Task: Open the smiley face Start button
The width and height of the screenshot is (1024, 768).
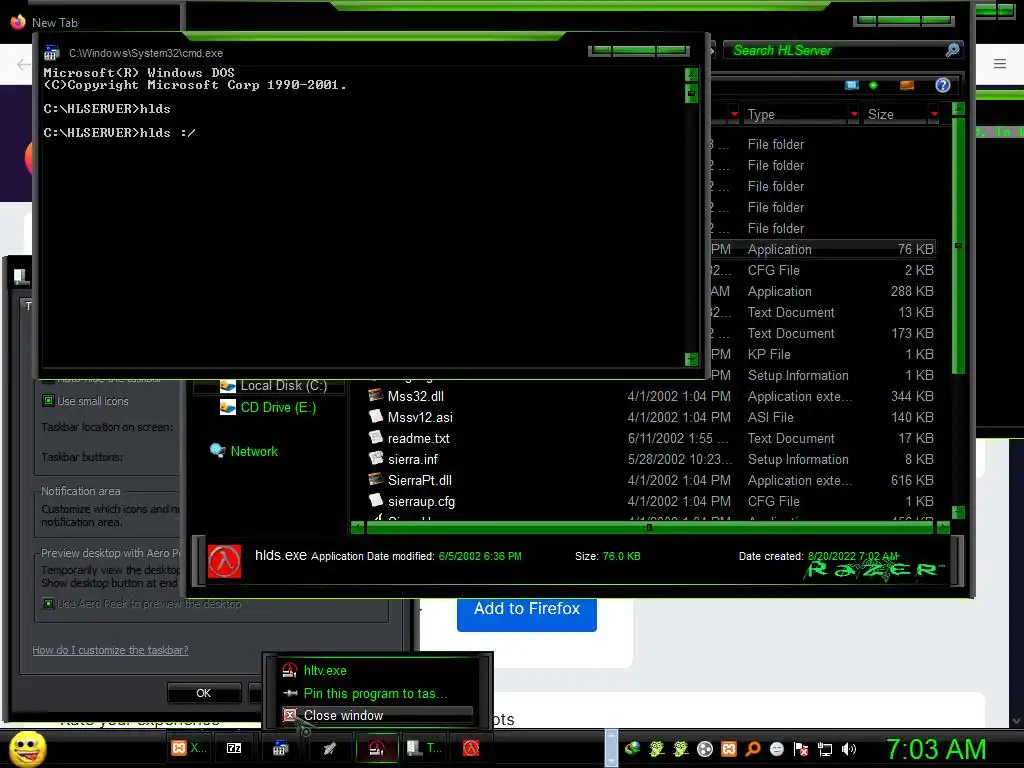Action: [27, 748]
